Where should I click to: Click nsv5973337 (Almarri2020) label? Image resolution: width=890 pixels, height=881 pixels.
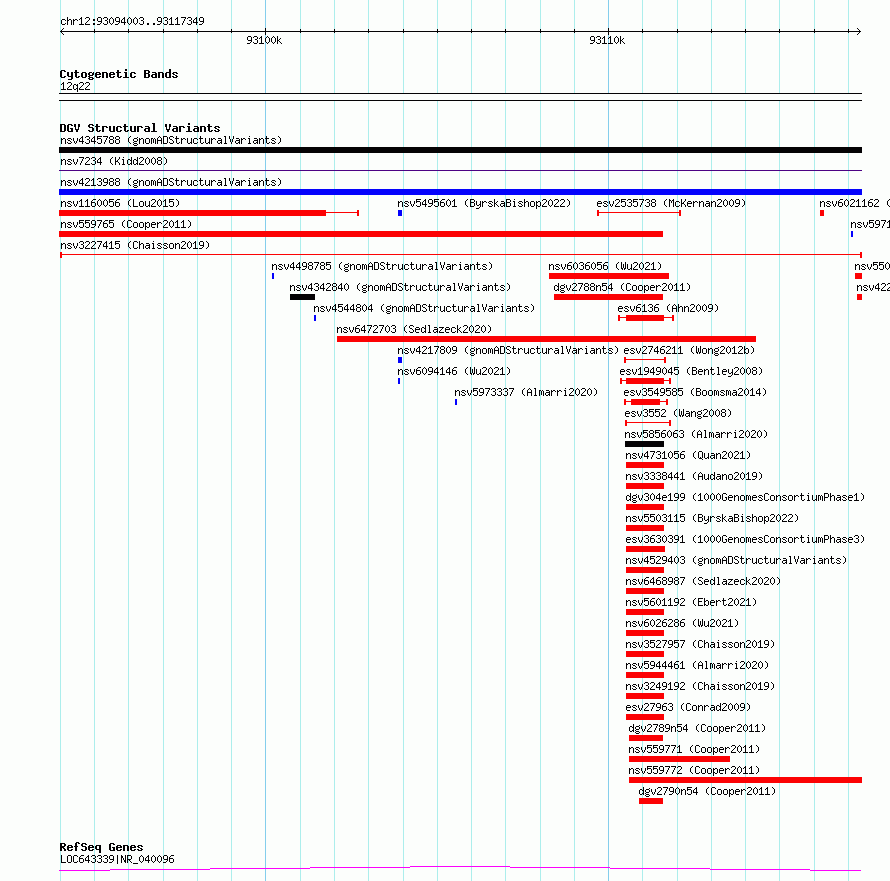526,392
